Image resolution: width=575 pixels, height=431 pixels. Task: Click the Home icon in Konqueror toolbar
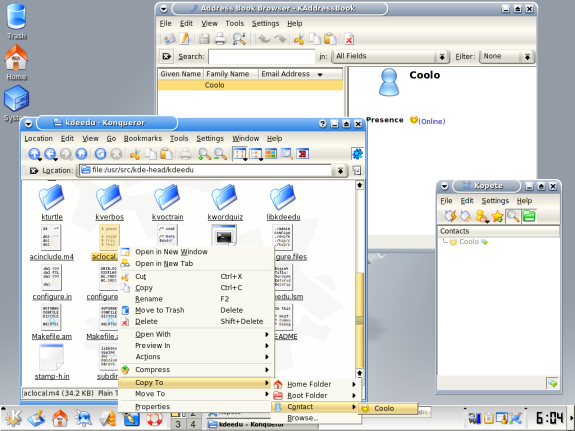tap(82, 154)
